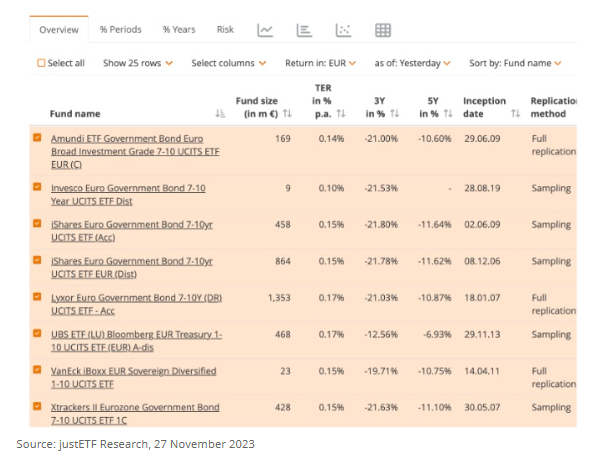Switch to the % Years tab
This screenshot has height=460, width=597.
[179, 30]
